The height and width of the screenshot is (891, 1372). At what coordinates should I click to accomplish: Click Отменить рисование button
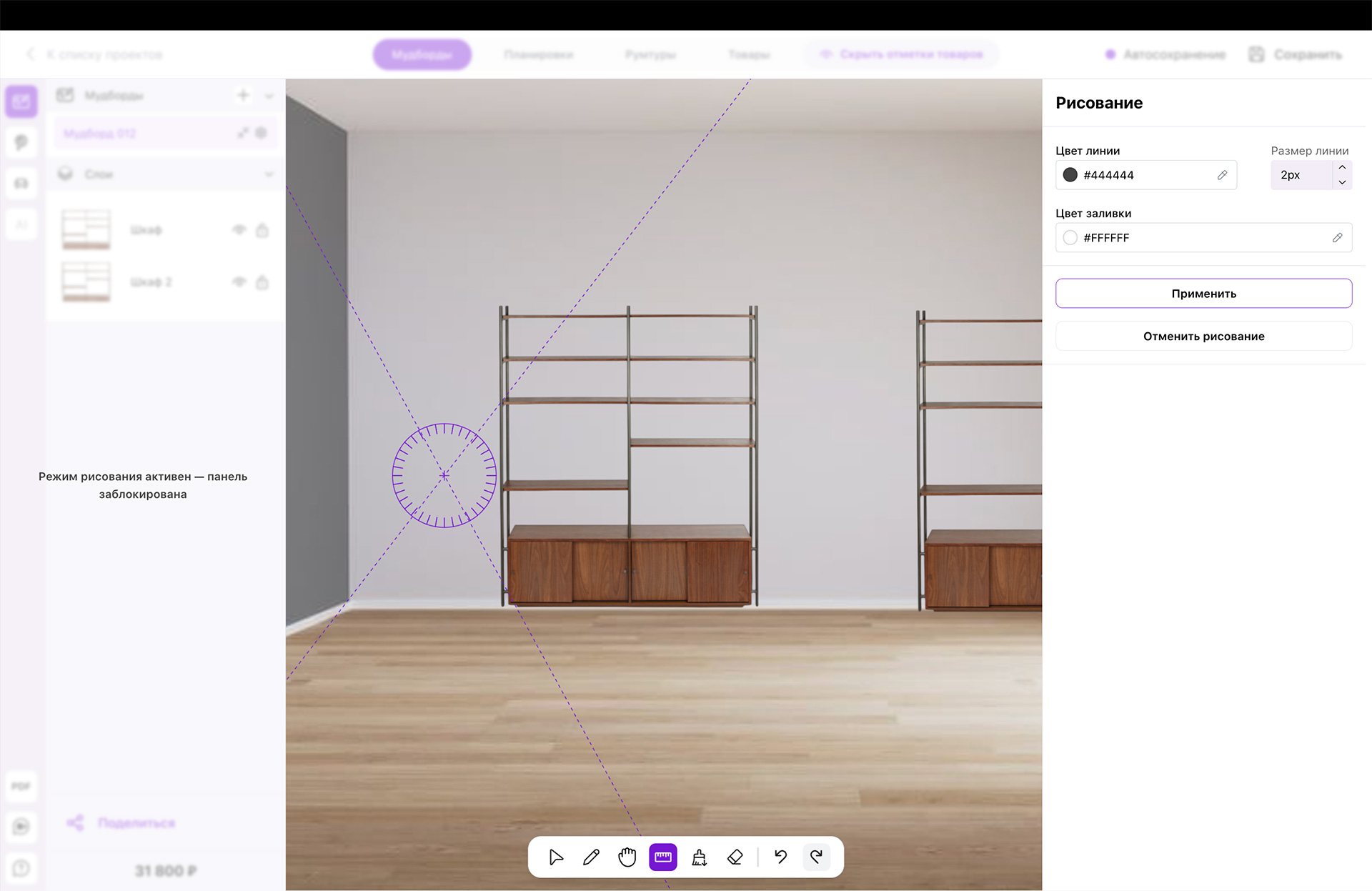coord(1203,337)
